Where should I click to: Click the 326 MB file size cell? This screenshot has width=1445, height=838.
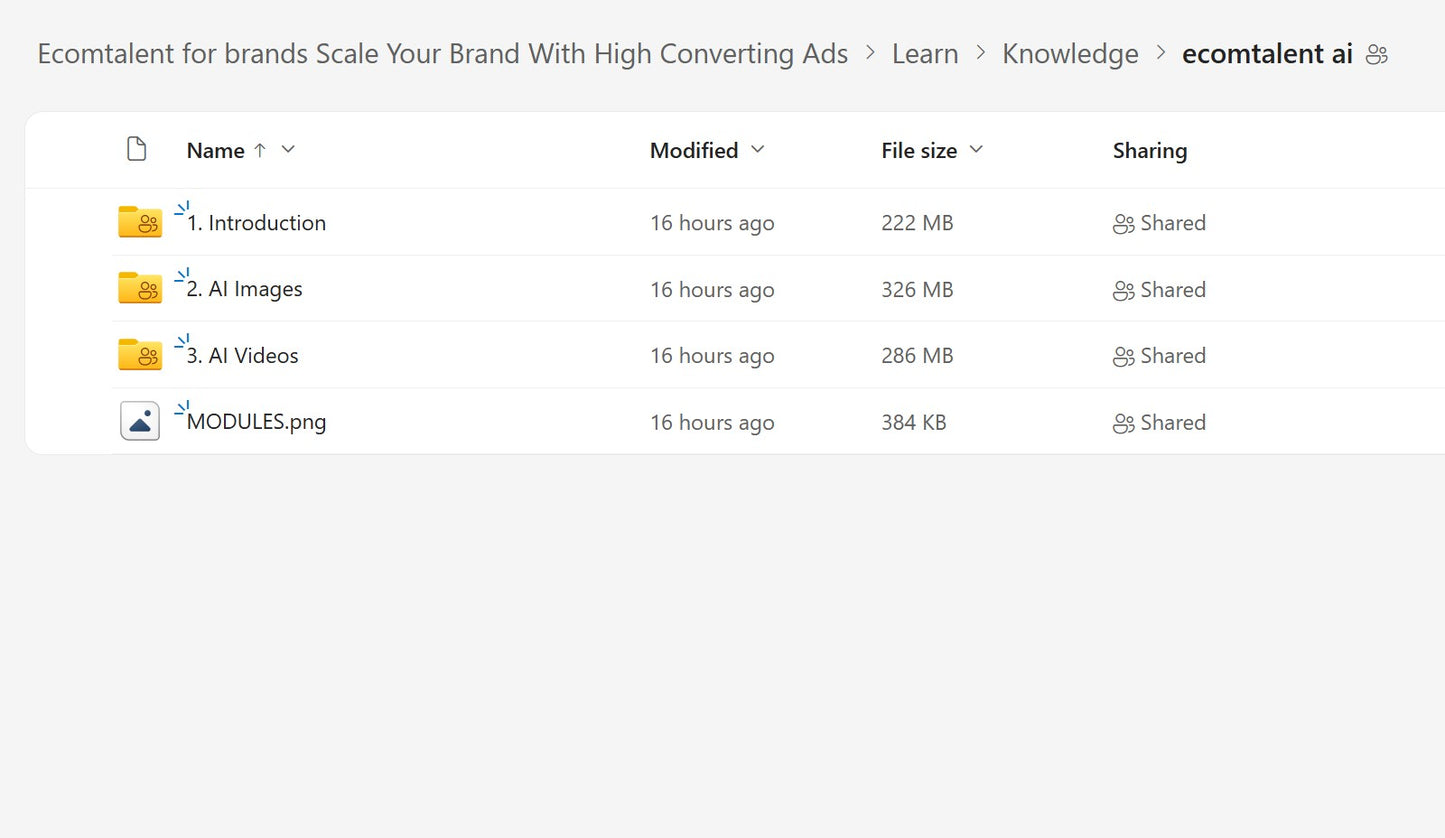[917, 290]
